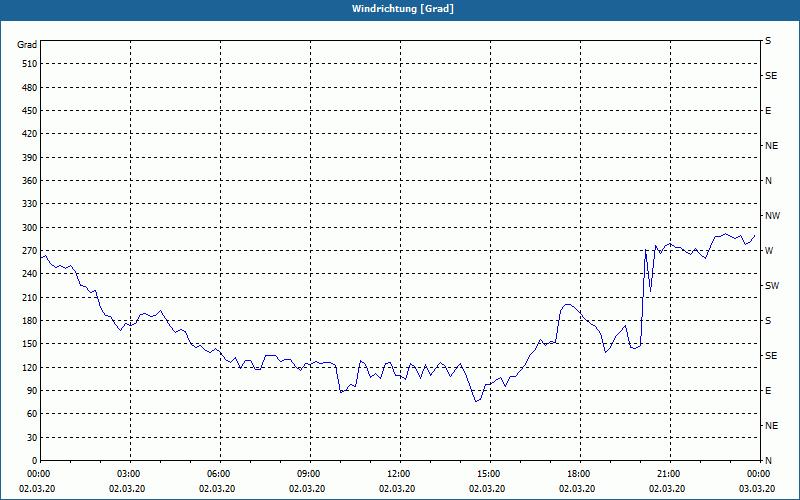The image size is (800, 500).
Task: Click the 09:00 time label
Action: [307, 474]
